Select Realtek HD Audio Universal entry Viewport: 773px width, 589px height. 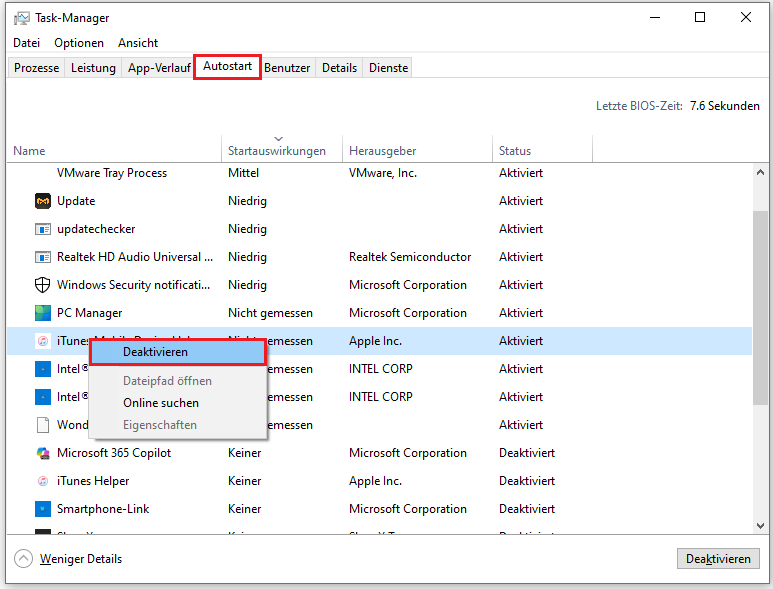click(x=135, y=257)
